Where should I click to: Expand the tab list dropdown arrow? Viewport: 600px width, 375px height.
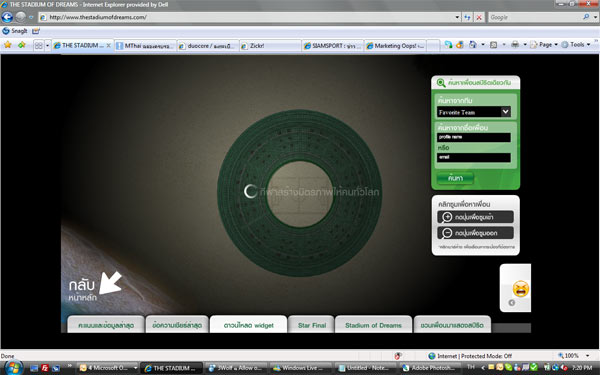[47, 46]
